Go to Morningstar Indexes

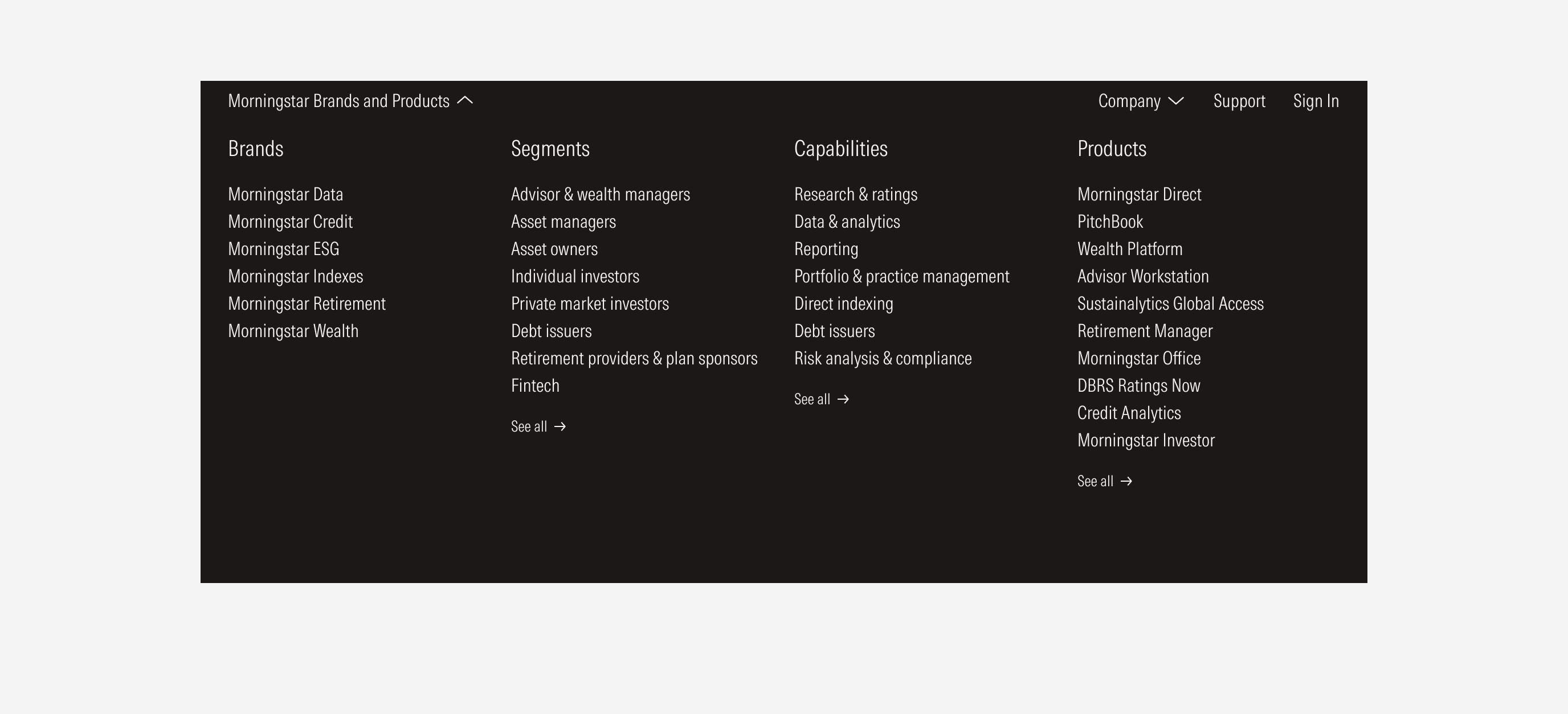click(x=295, y=277)
